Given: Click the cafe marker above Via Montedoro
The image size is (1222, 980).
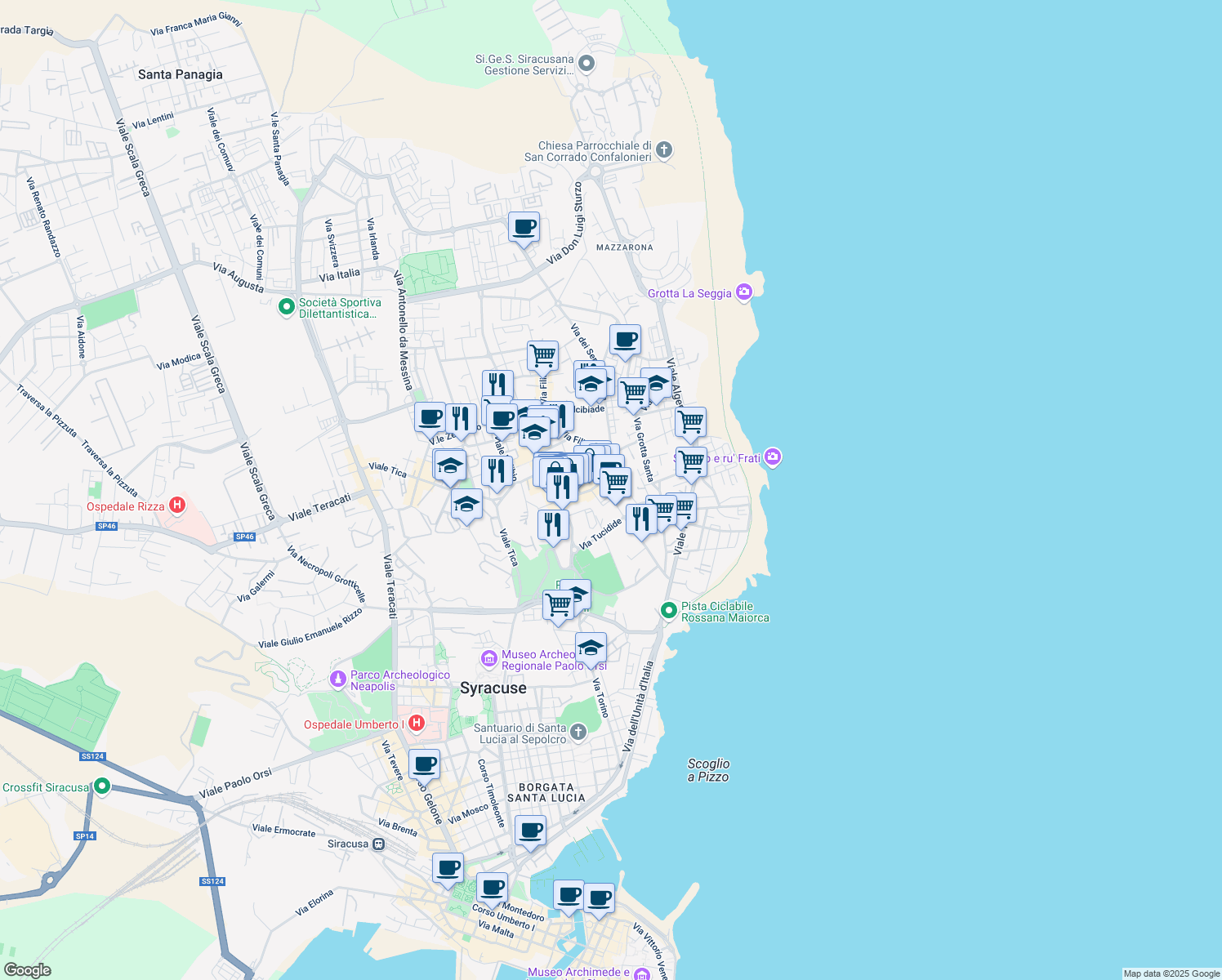Looking at the screenshot, I should (492, 889).
